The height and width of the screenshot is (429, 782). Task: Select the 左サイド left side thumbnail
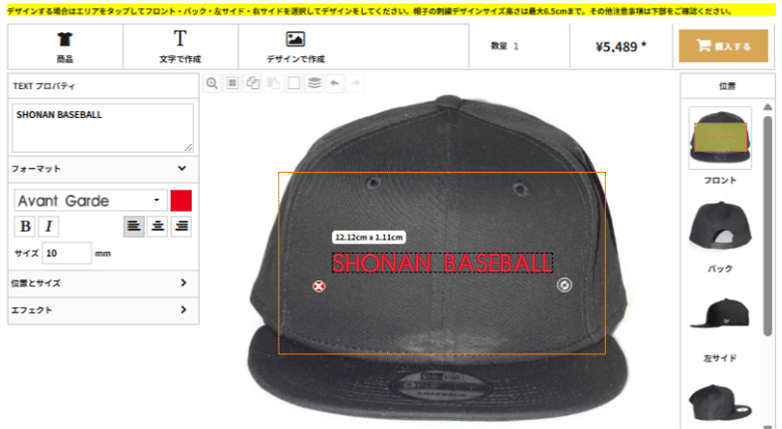(x=720, y=313)
